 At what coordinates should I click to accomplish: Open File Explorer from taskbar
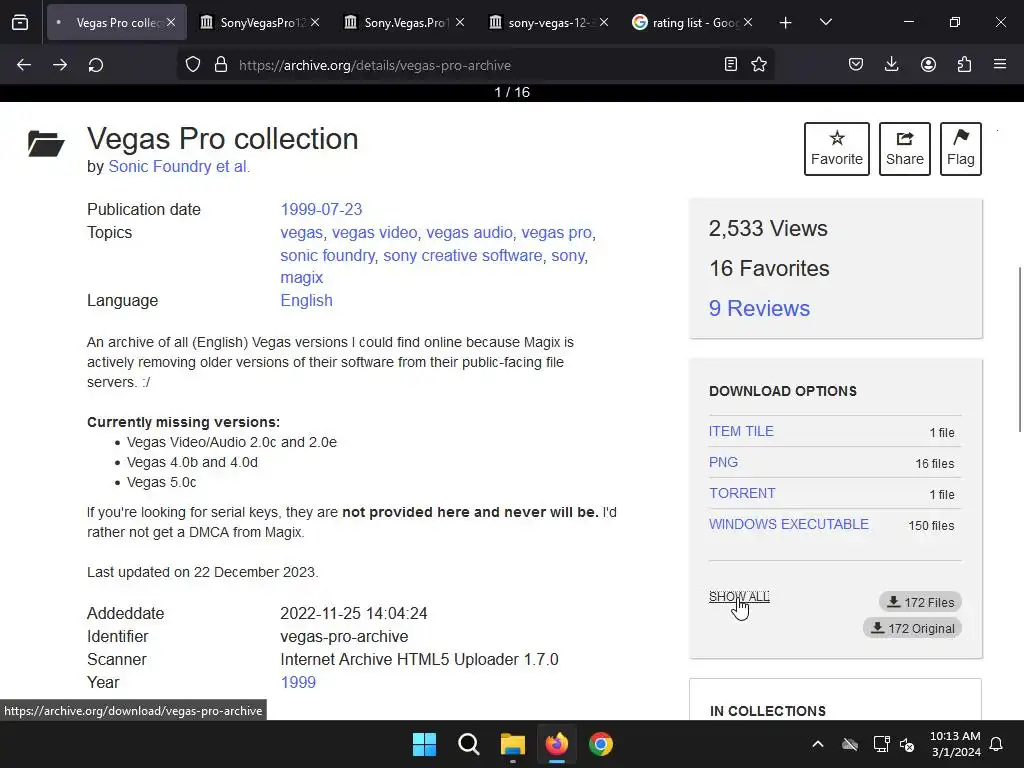[x=513, y=744]
